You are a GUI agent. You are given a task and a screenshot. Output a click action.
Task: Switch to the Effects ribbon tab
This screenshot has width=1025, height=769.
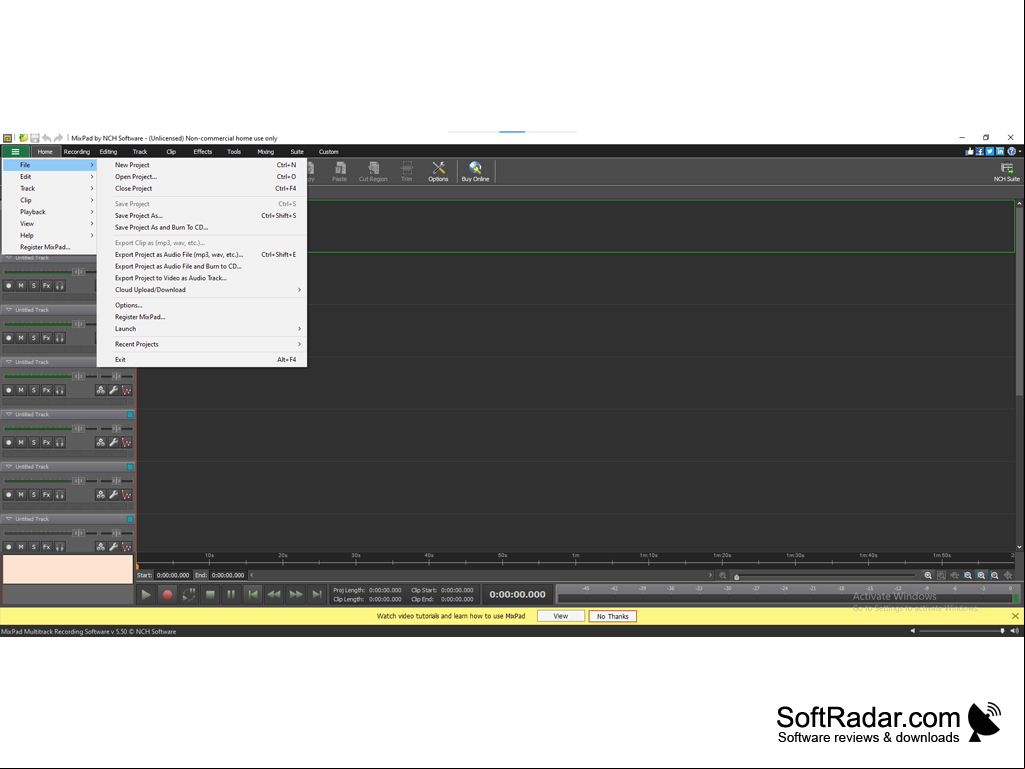click(203, 152)
